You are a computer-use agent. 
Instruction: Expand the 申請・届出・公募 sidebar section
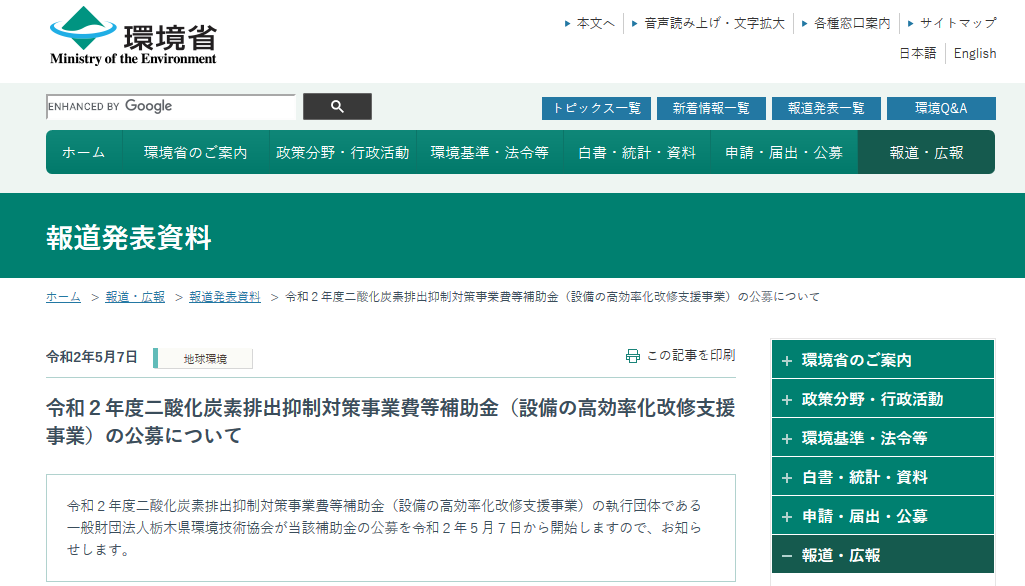[881, 515]
